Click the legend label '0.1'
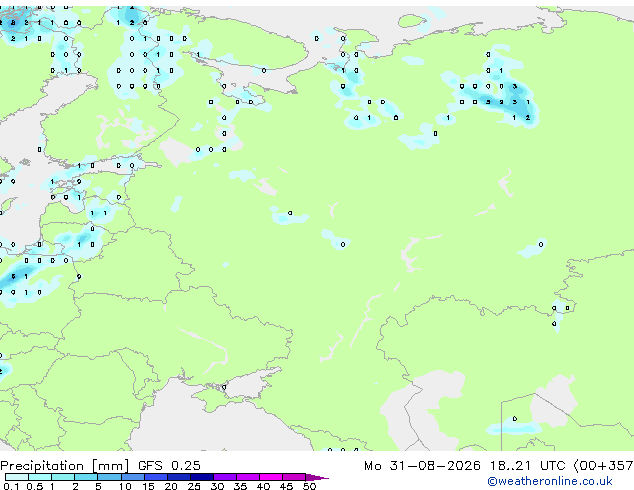 pos(11,486)
